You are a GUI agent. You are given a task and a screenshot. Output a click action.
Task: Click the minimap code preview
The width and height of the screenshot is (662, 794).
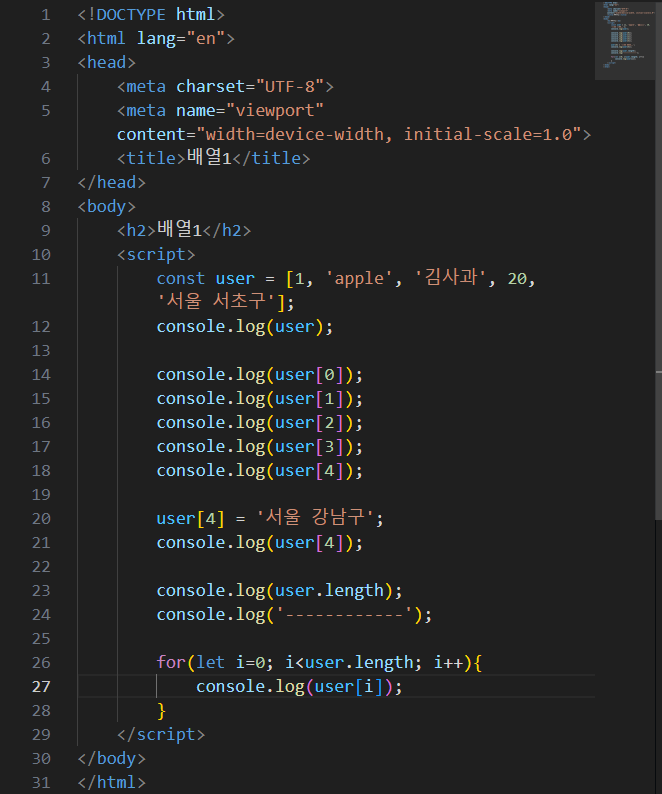pos(625,41)
